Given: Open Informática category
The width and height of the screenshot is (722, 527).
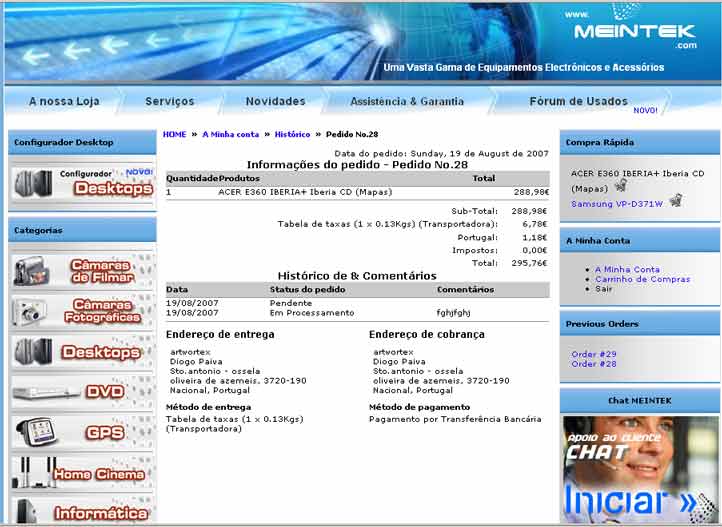Looking at the screenshot, I should 82,510.
